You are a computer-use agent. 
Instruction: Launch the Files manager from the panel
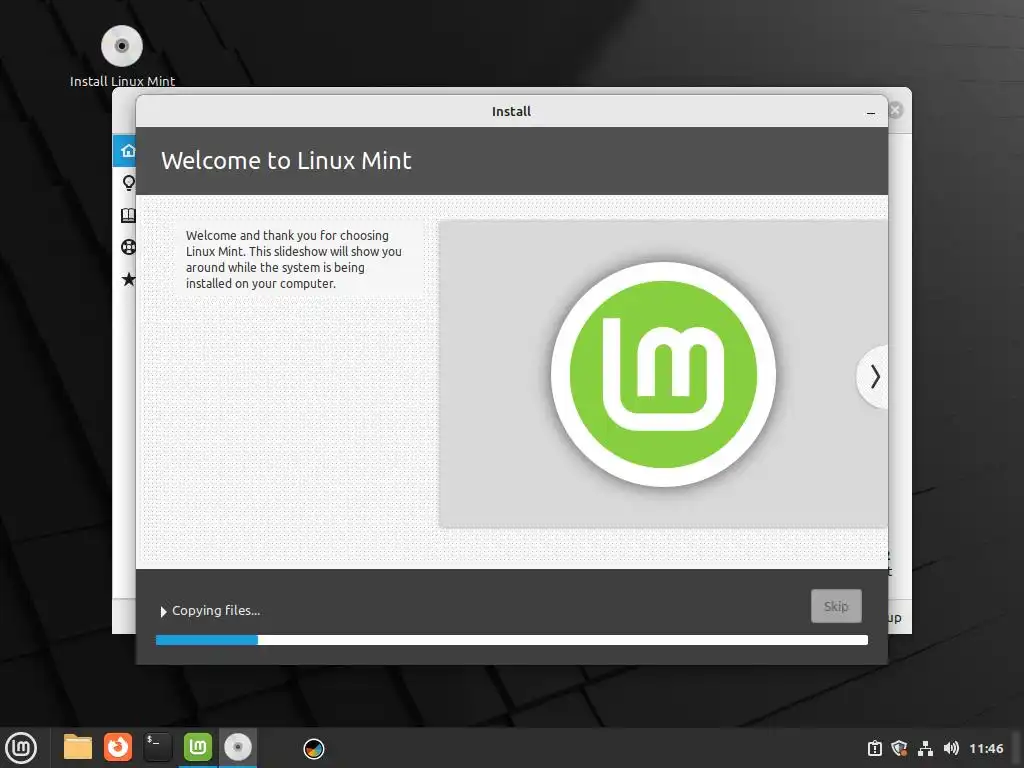78,747
